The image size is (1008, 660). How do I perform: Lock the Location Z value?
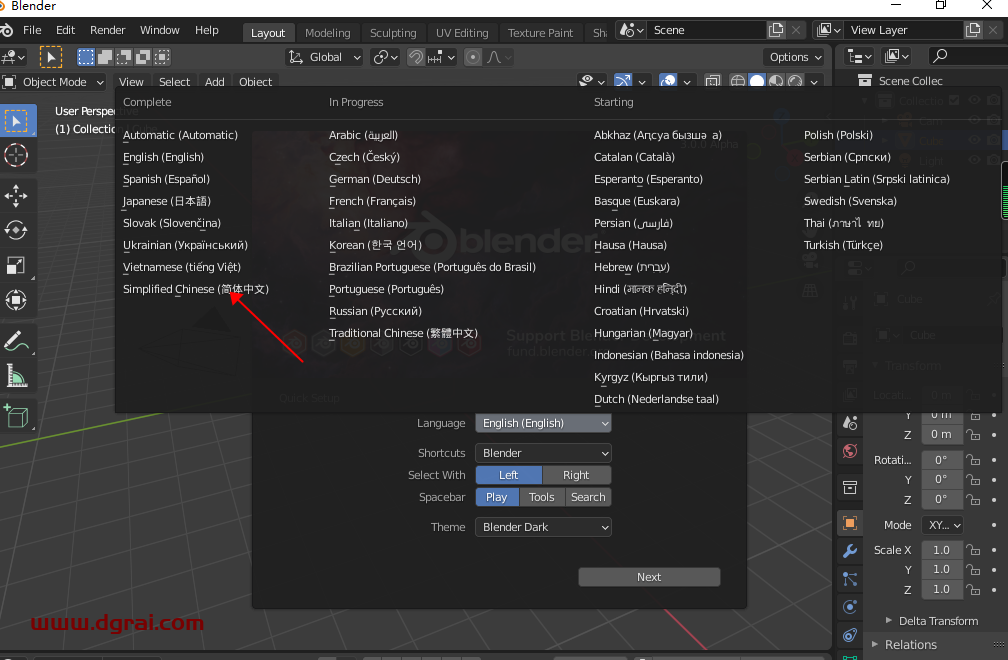[974, 435]
